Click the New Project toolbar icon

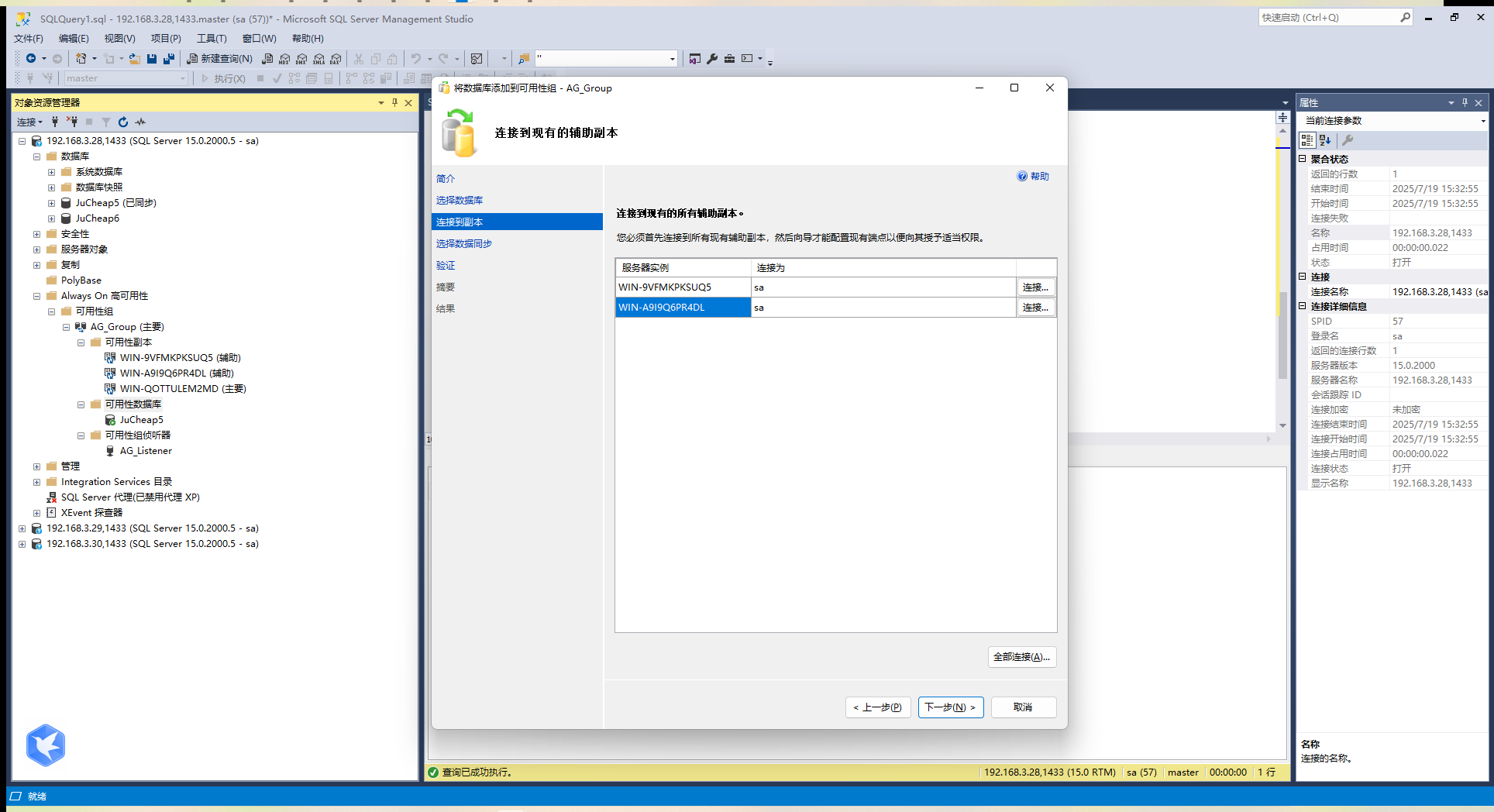click(x=81, y=58)
